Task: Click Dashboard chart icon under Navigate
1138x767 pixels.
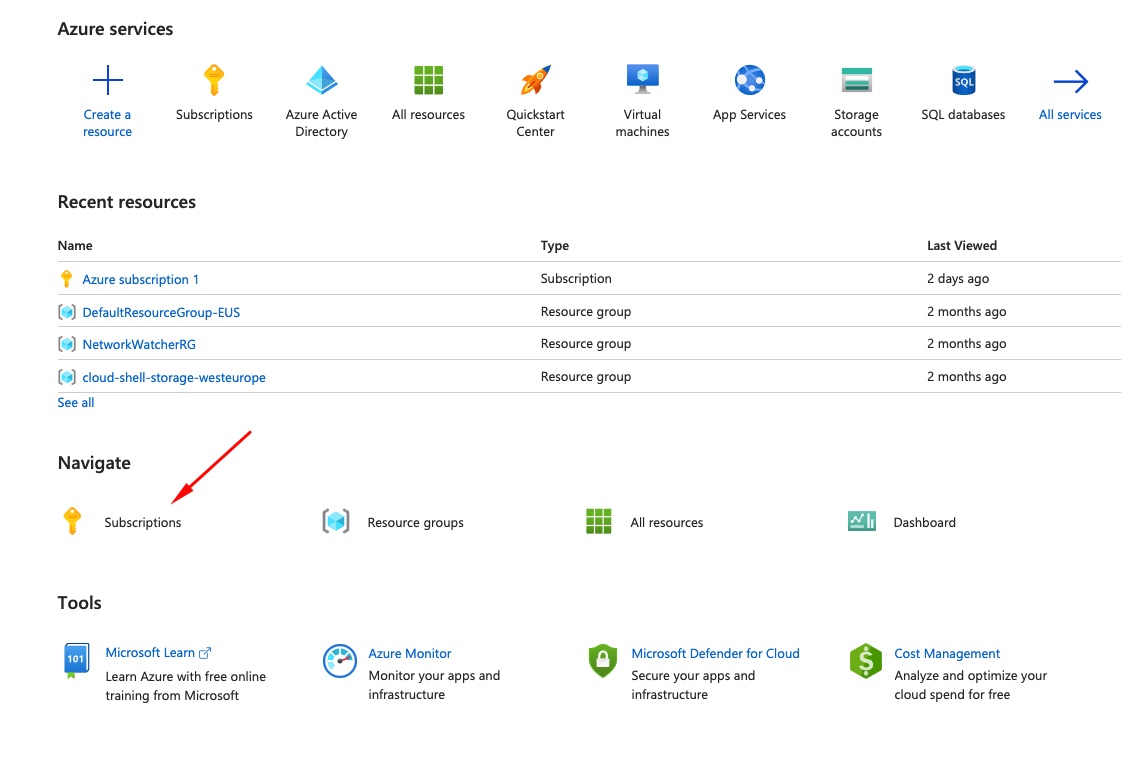Action: (862, 521)
